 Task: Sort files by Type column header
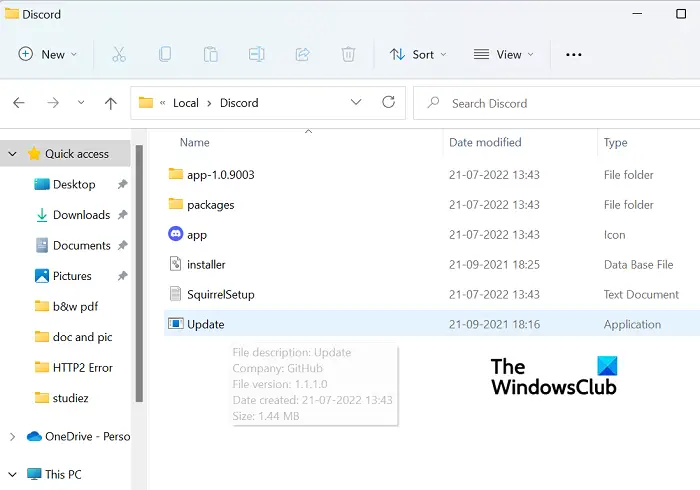(x=615, y=142)
